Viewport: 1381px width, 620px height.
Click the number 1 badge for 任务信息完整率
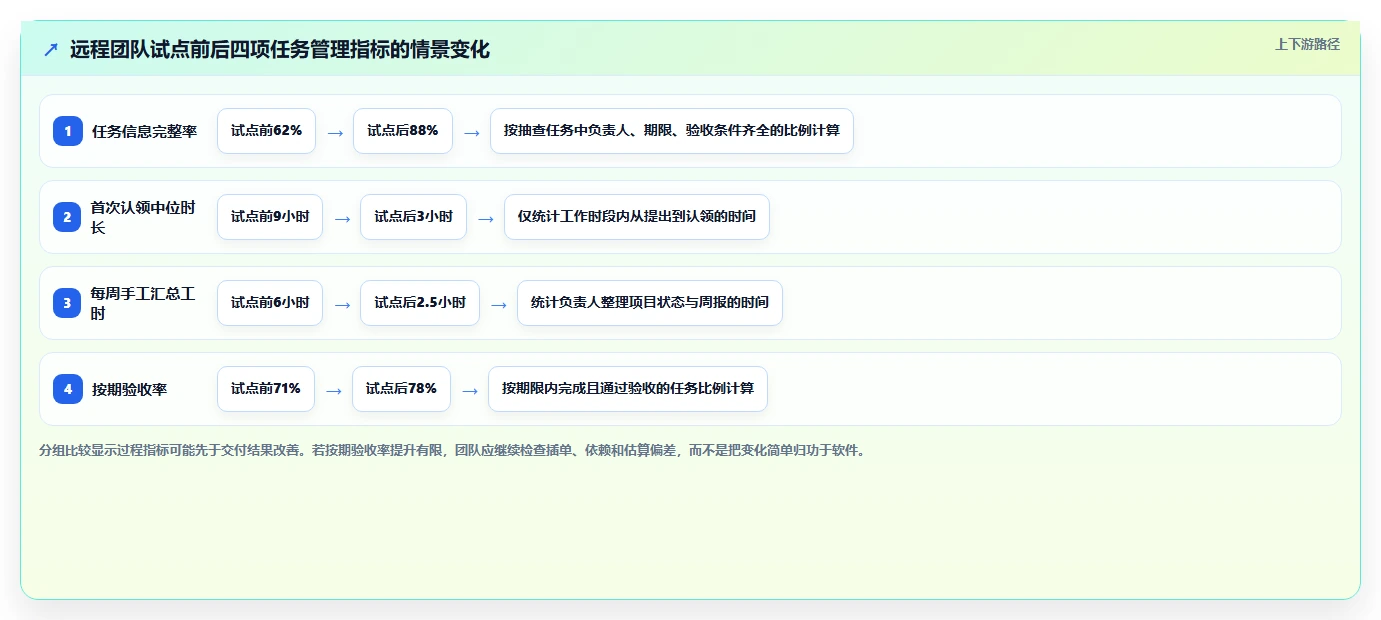click(68, 131)
